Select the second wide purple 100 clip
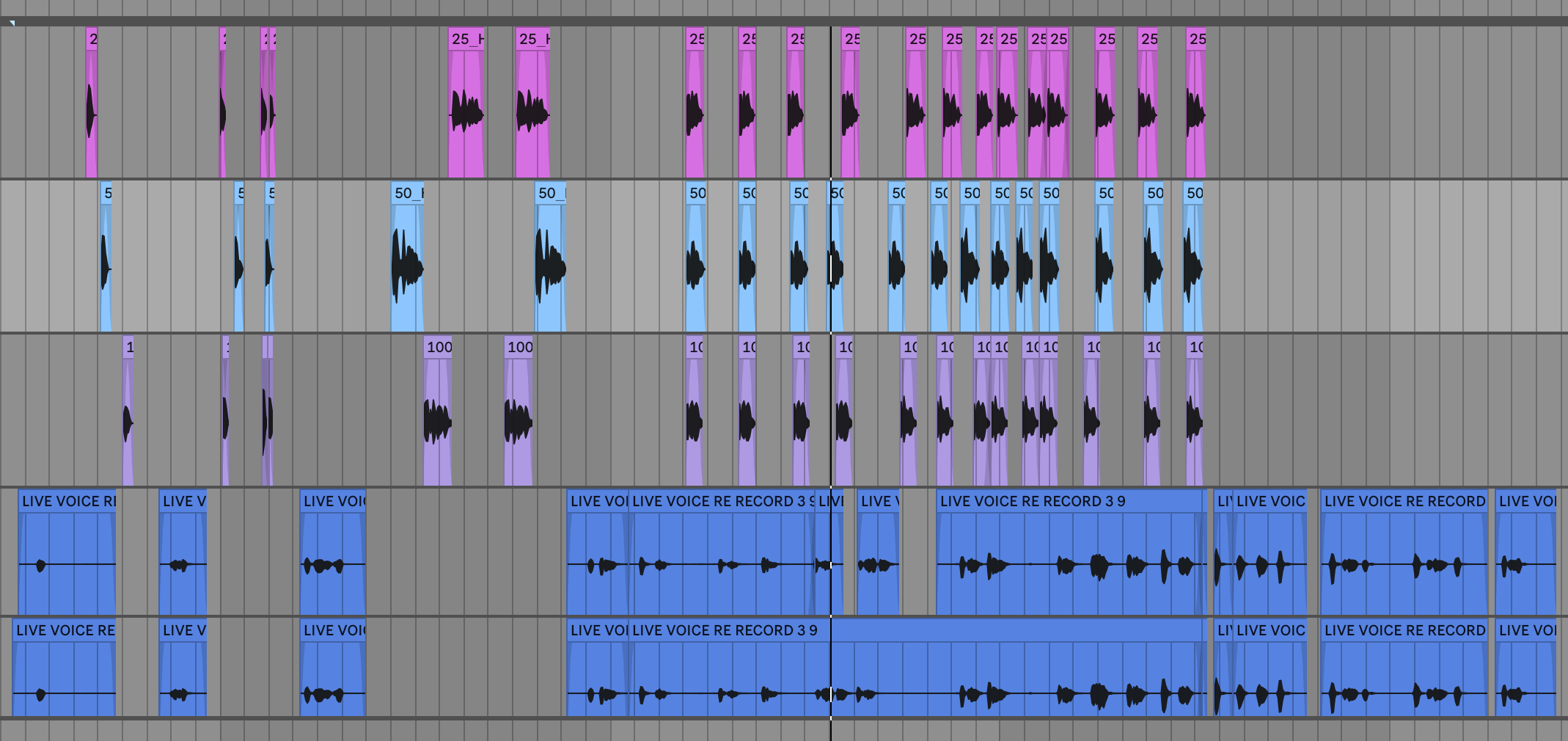This screenshot has height=741, width=1568. tap(519, 411)
